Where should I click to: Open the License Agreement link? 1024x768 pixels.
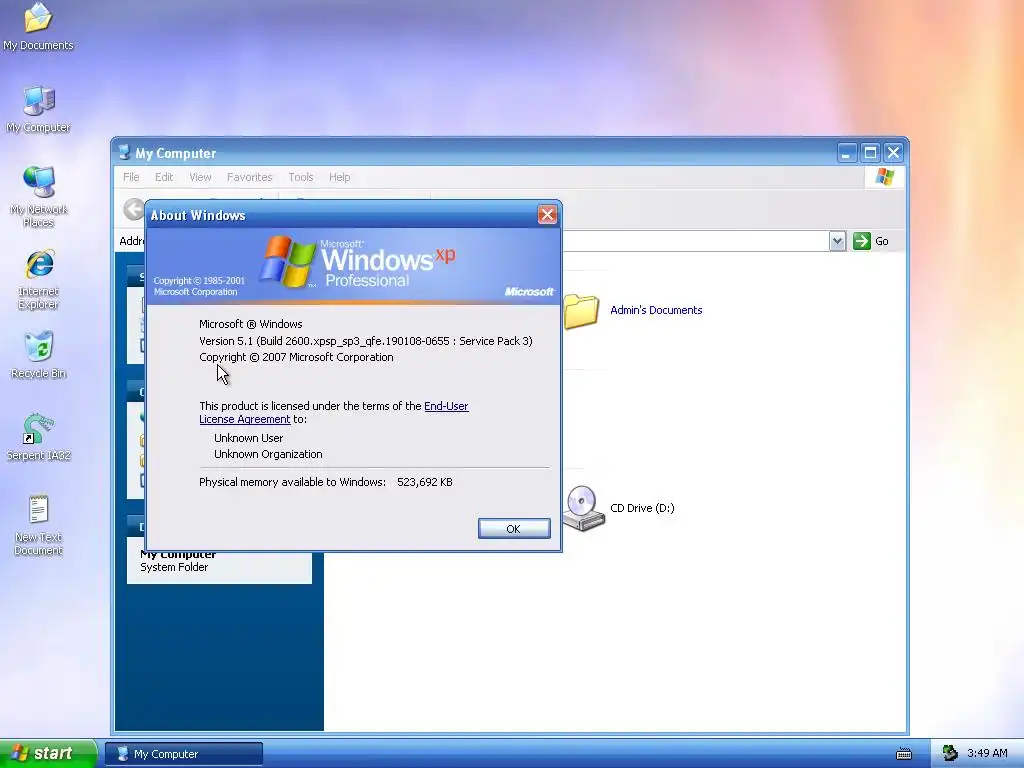click(x=244, y=419)
